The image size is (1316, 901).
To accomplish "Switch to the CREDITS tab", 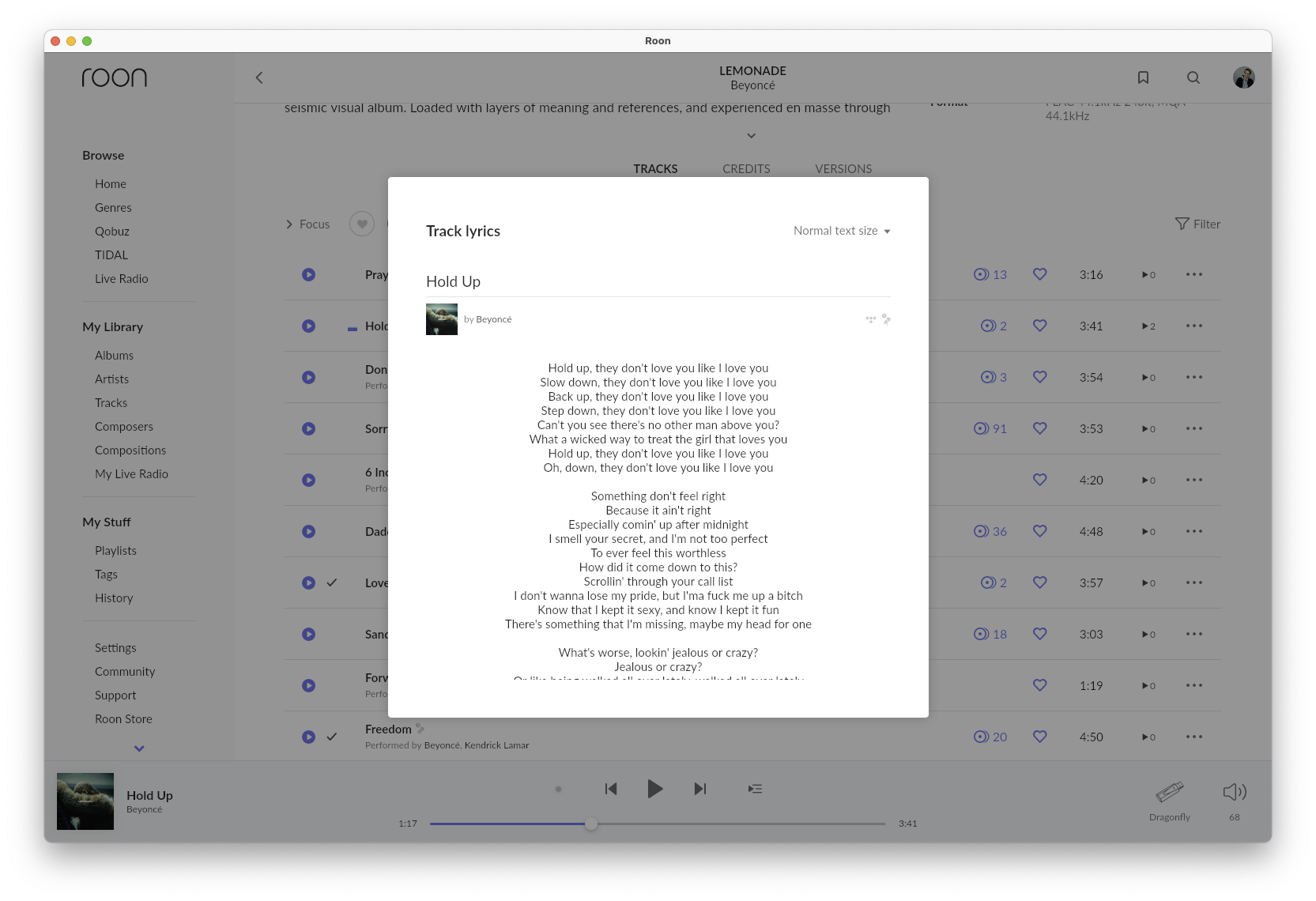I will (746, 169).
